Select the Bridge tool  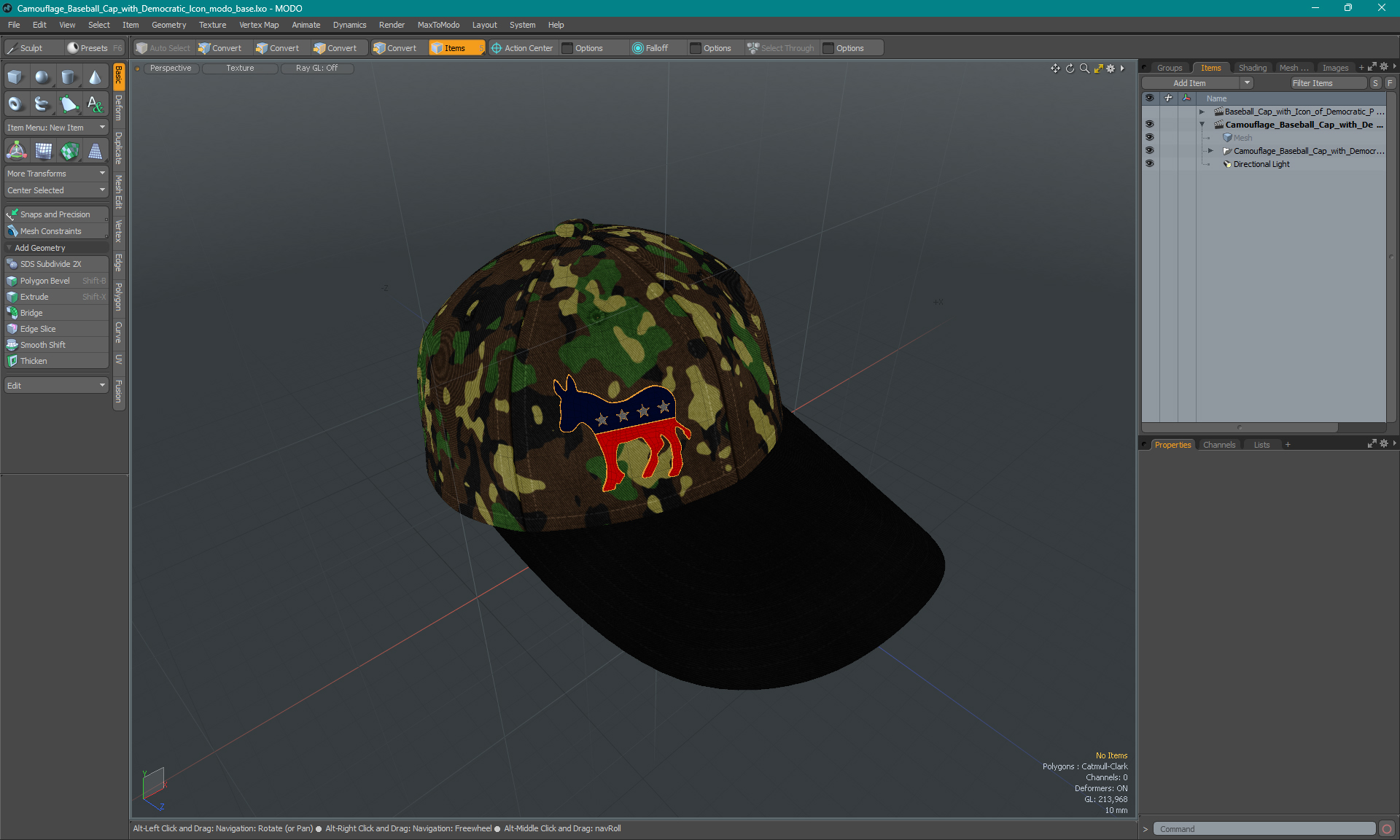tap(57, 313)
